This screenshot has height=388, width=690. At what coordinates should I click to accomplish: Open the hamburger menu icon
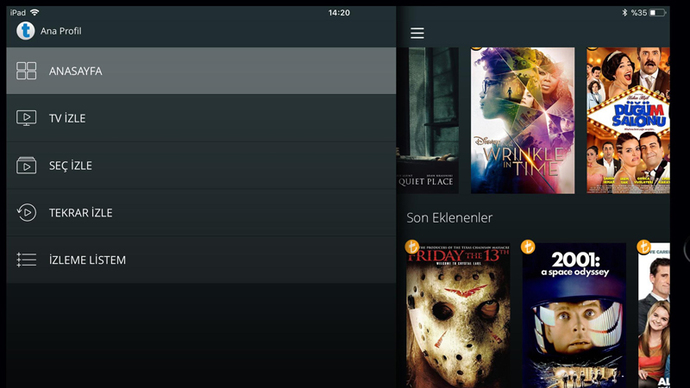[417, 33]
